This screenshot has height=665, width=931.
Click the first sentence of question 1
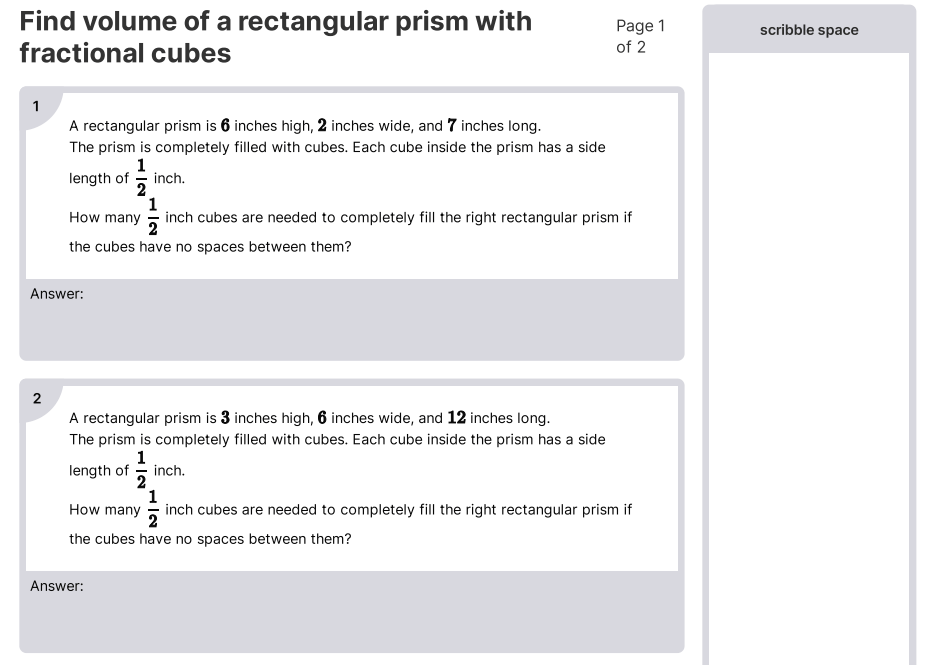coord(304,126)
